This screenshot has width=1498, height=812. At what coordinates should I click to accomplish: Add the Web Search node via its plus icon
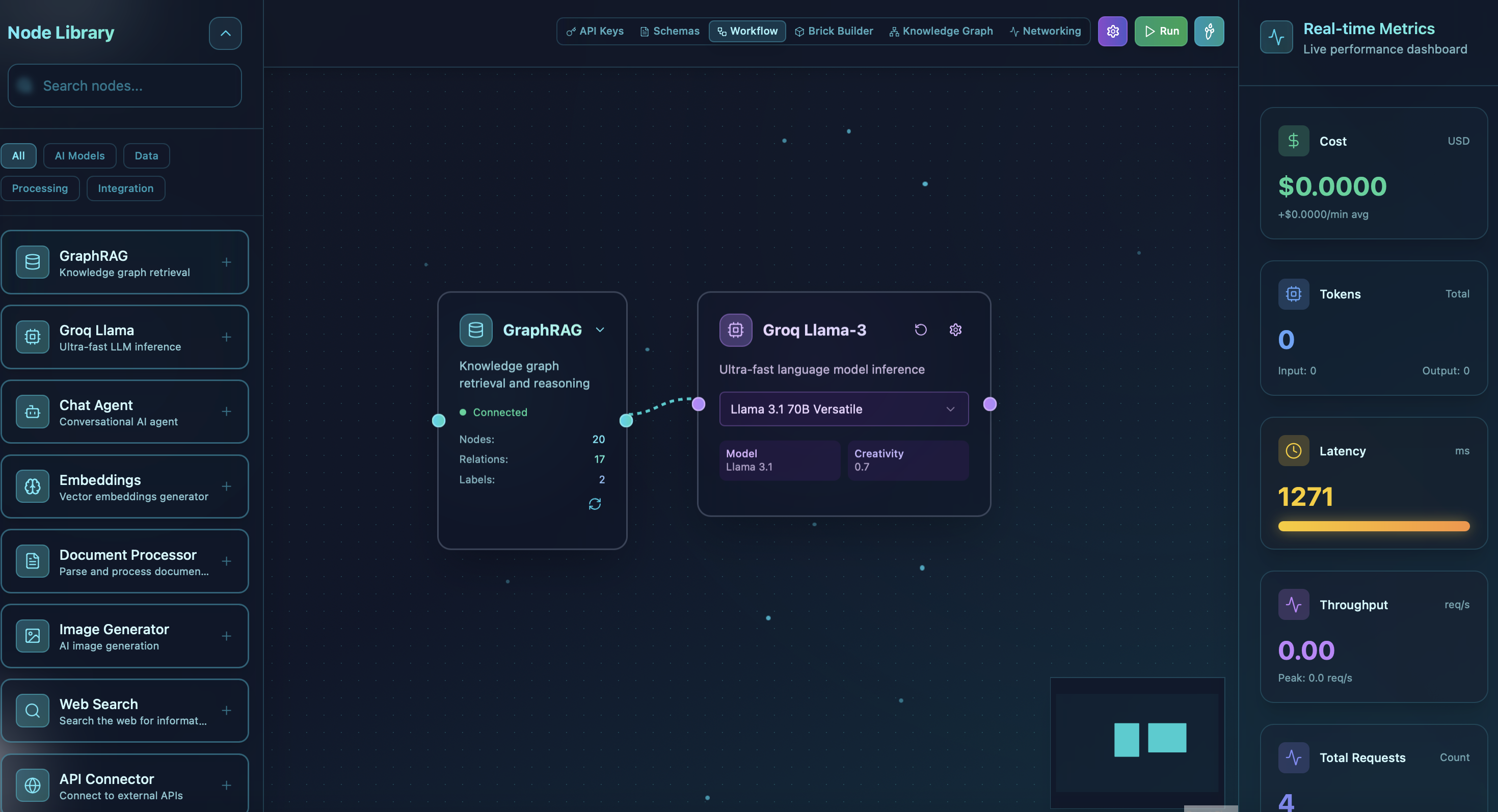tap(226, 710)
